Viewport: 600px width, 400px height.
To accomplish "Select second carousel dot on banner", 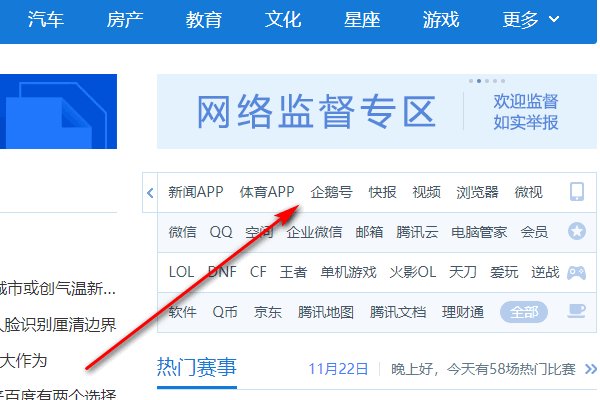I will click(479, 81).
